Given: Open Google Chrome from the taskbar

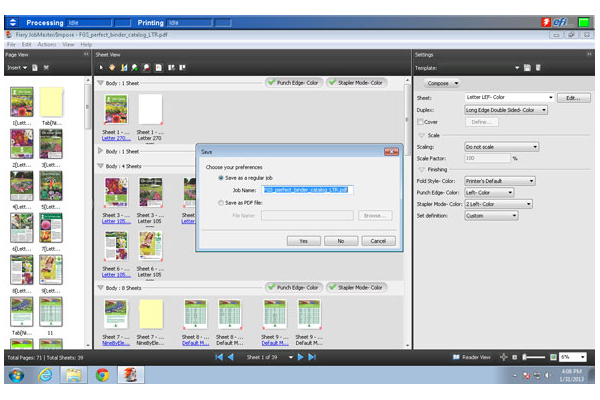Looking at the screenshot, I should point(102,376).
